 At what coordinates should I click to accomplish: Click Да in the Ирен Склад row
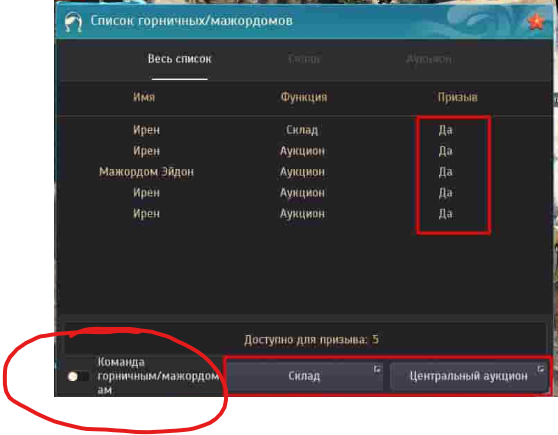pos(446,130)
